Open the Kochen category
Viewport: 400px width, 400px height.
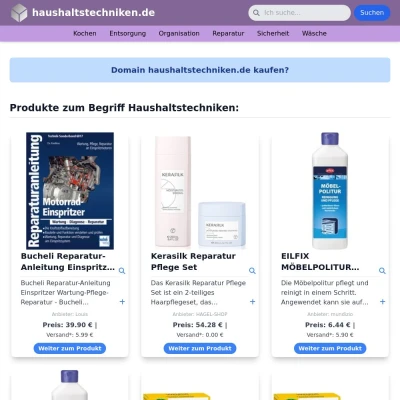[x=85, y=33]
